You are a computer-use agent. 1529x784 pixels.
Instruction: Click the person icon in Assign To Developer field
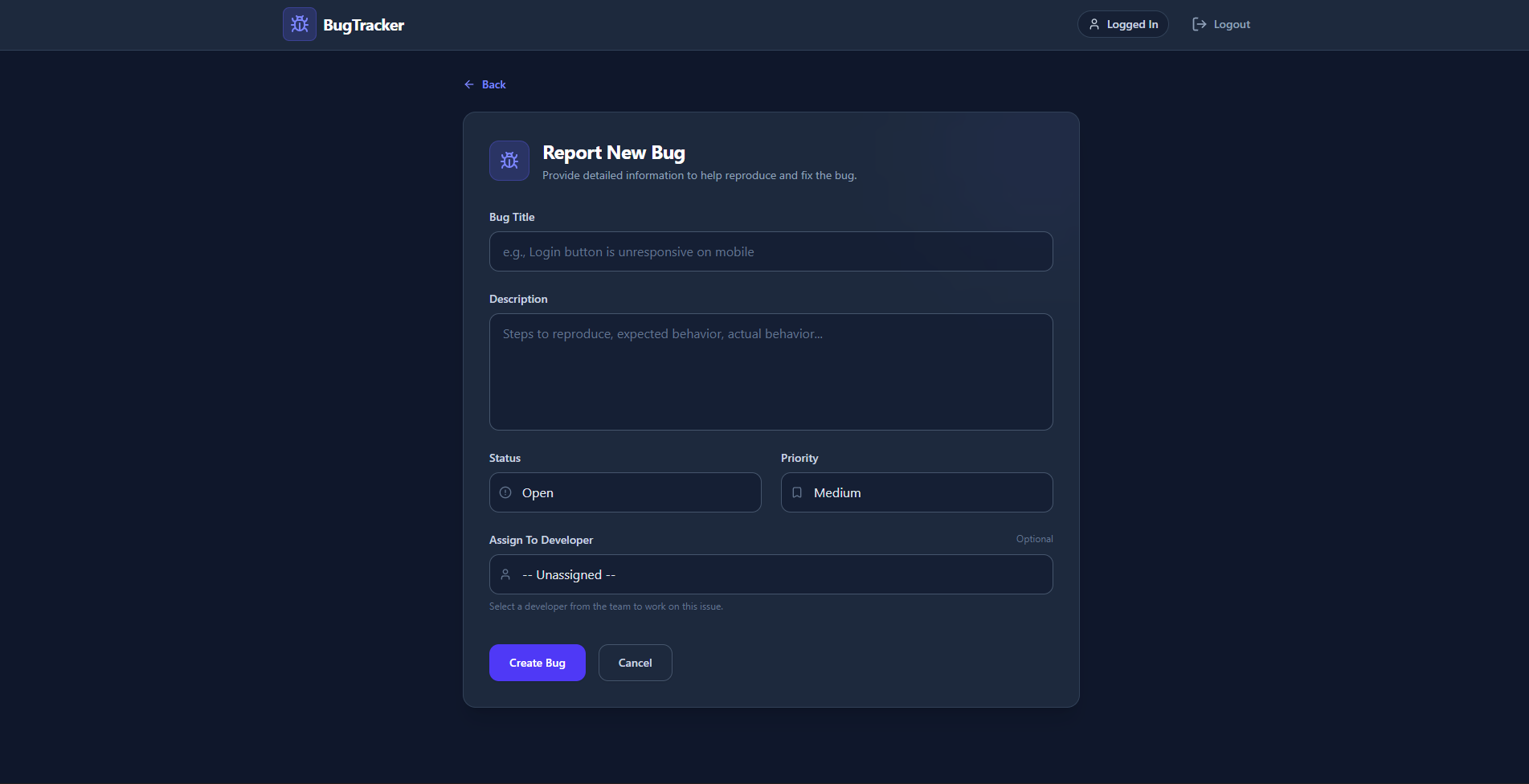(505, 574)
